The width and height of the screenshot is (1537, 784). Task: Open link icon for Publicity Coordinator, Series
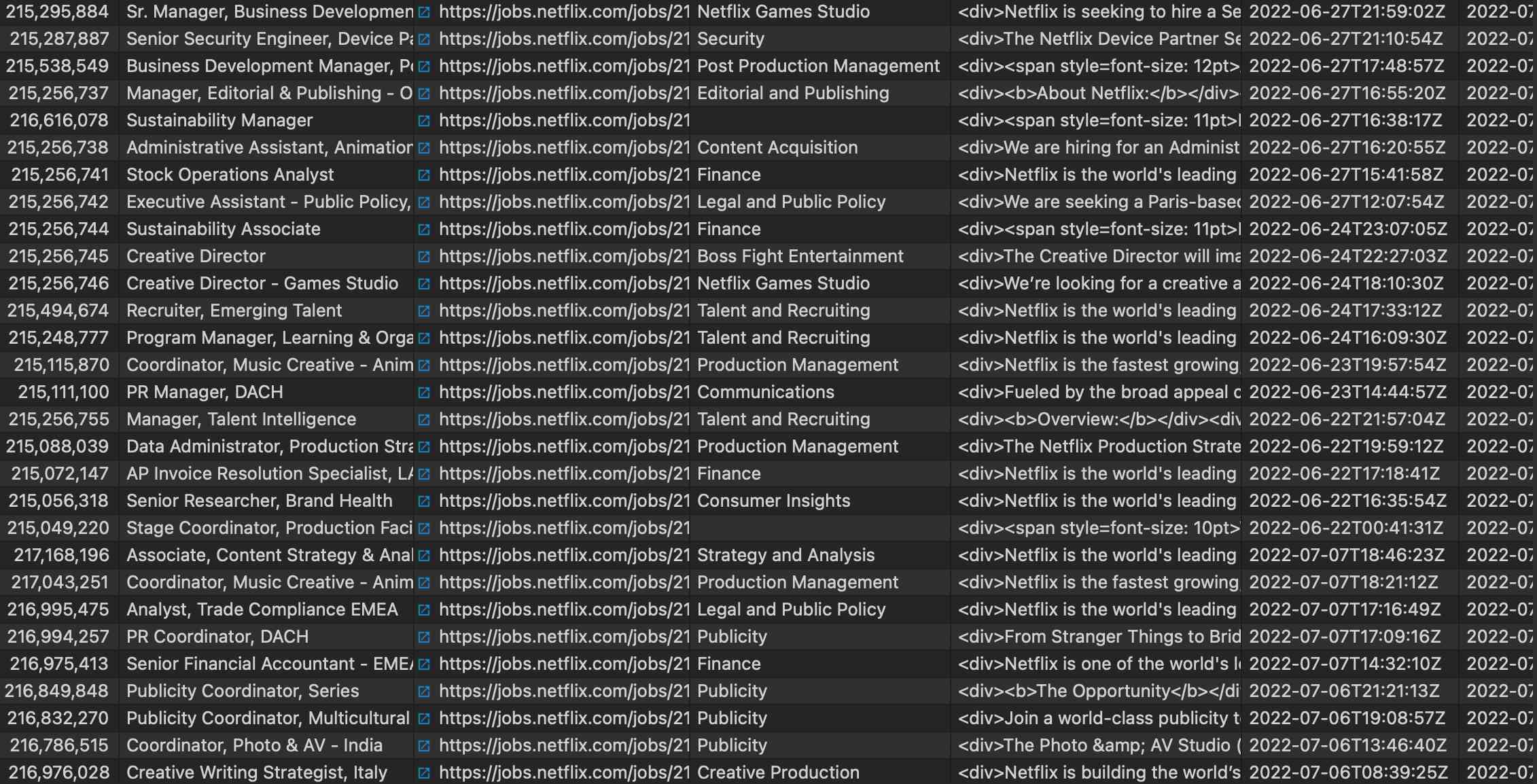424,692
